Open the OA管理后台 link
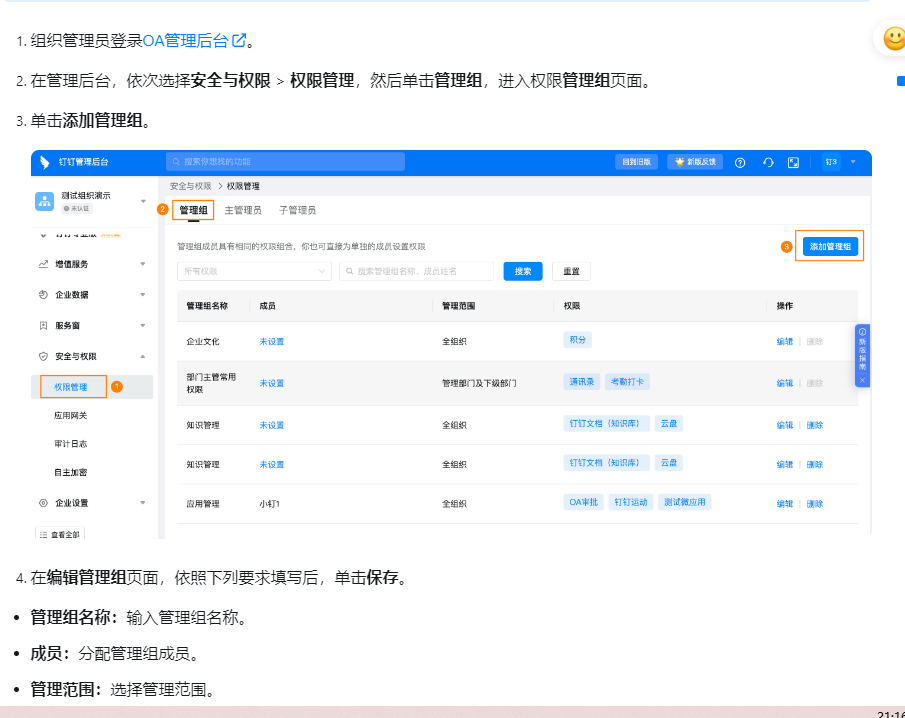The width and height of the screenshot is (905, 718). pyautogui.click(x=195, y=41)
